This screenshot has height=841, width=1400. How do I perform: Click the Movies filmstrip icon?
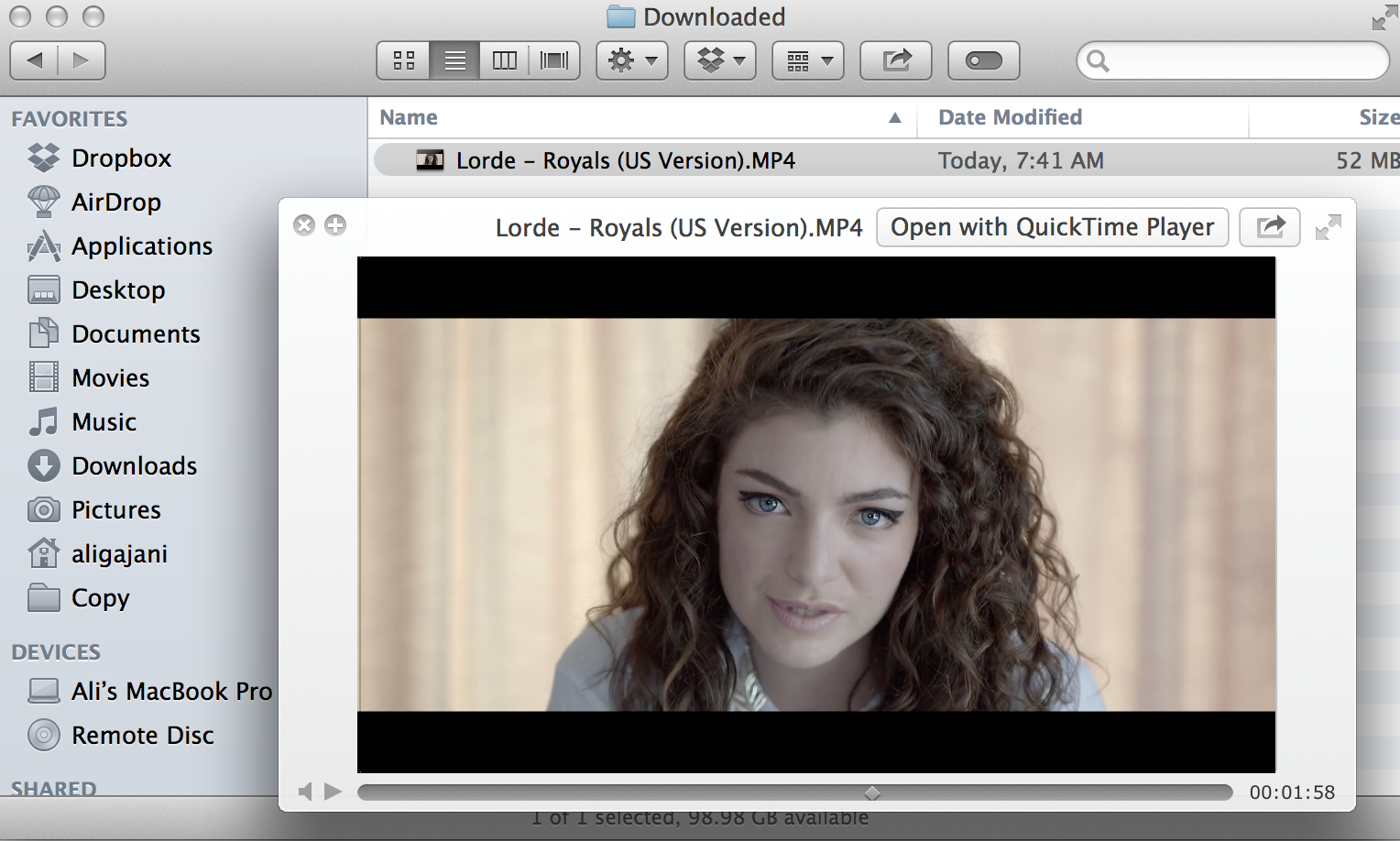[x=44, y=377]
